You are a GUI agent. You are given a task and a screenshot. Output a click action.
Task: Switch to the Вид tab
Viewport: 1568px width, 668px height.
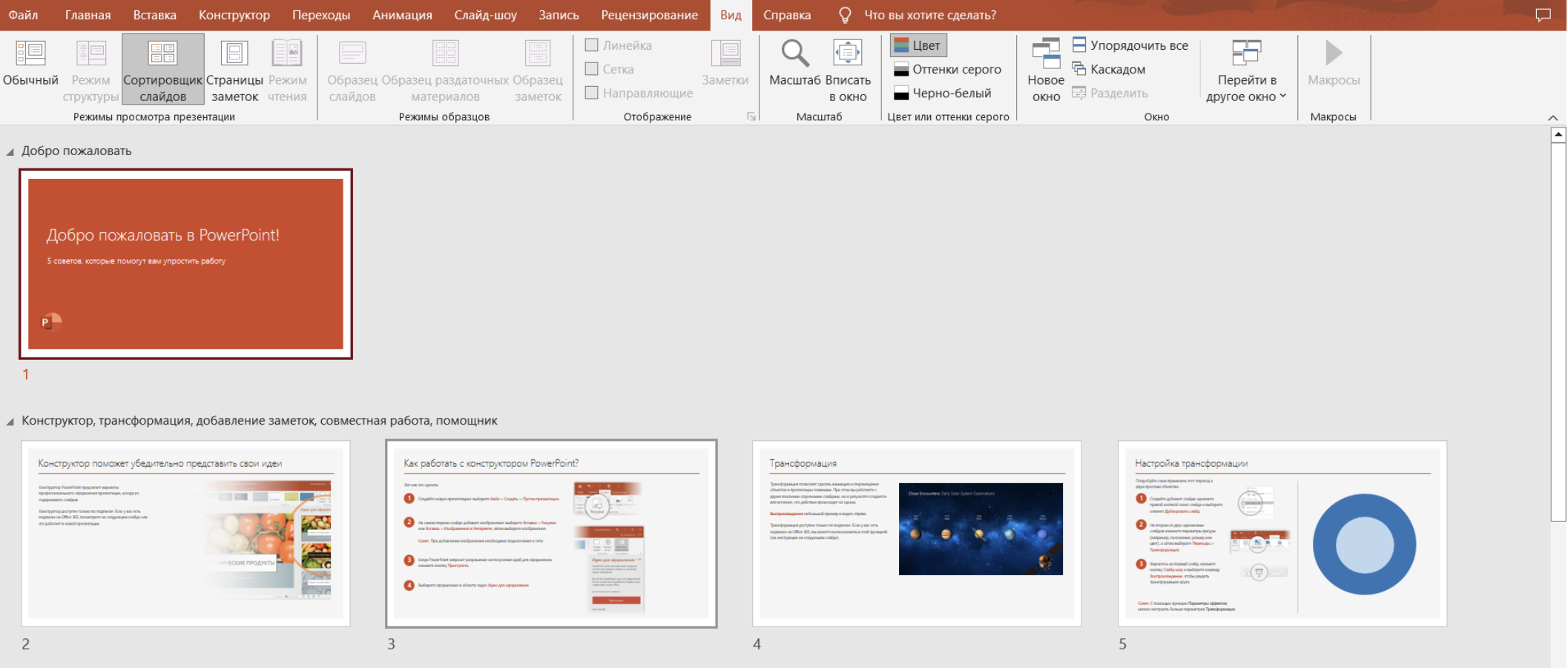(x=731, y=15)
